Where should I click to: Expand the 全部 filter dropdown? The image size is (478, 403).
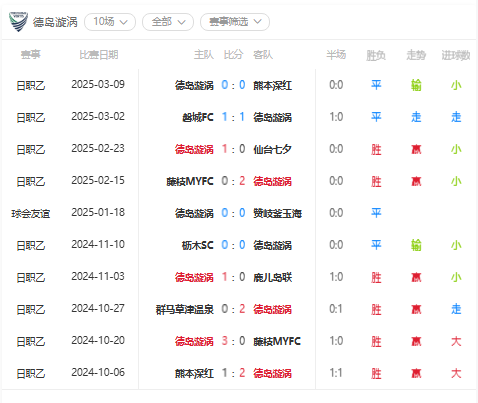coord(168,22)
